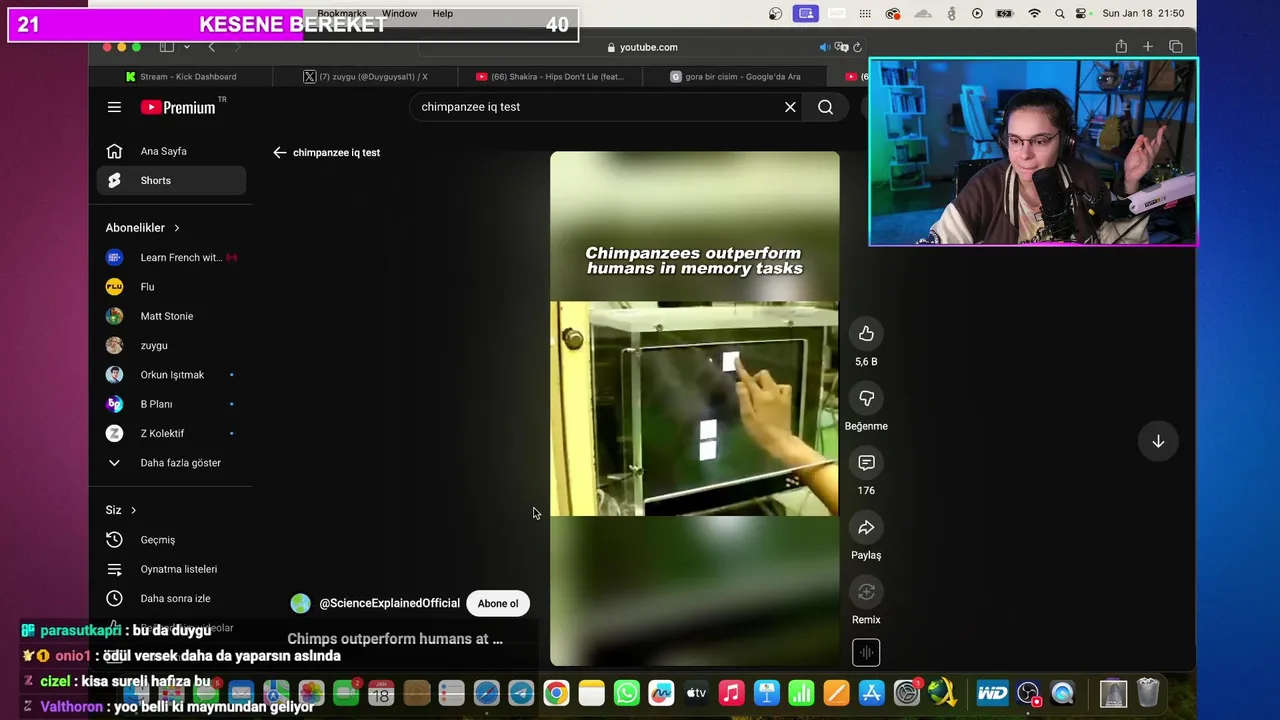Click the chimpanzee Shorts video player

pyautogui.click(x=694, y=408)
